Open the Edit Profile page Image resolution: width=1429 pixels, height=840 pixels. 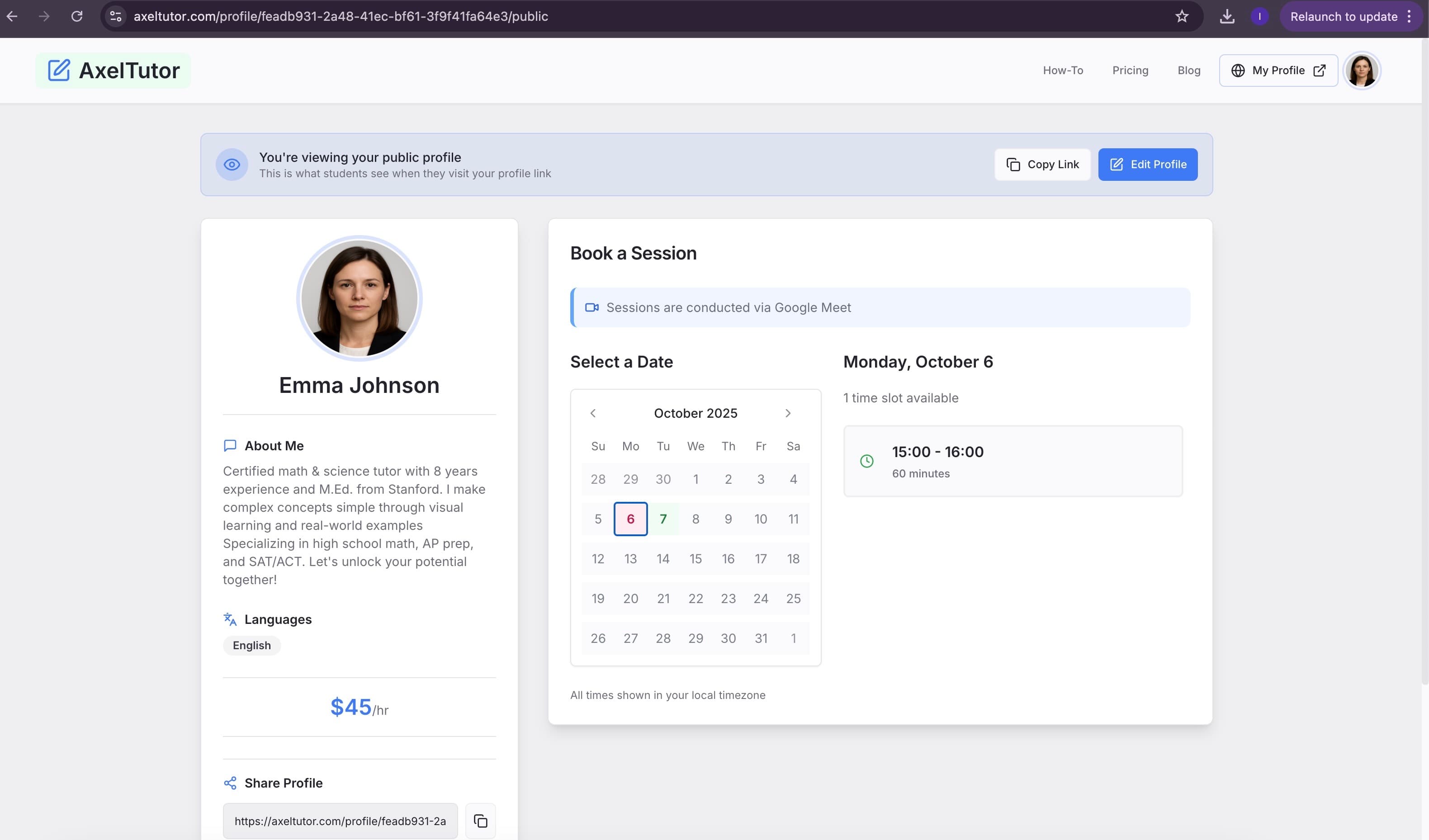[x=1147, y=165]
